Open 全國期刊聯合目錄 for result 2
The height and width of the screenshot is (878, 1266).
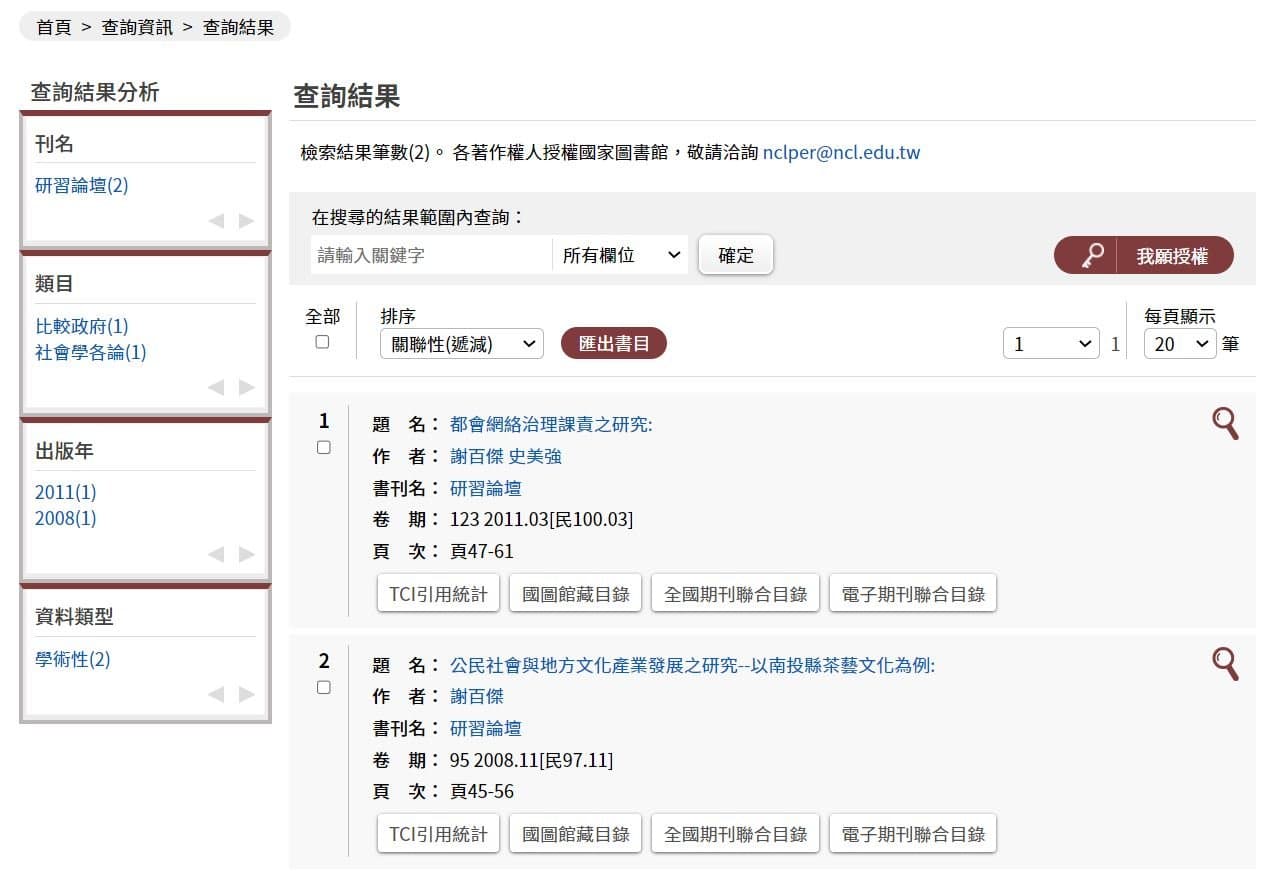pyautogui.click(x=736, y=833)
